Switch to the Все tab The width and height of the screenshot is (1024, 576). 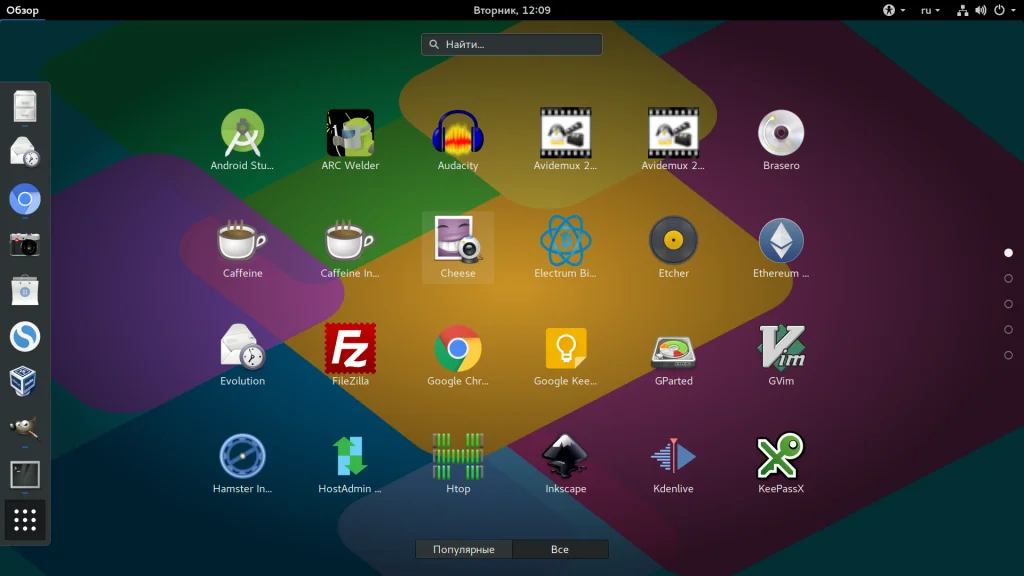point(560,549)
